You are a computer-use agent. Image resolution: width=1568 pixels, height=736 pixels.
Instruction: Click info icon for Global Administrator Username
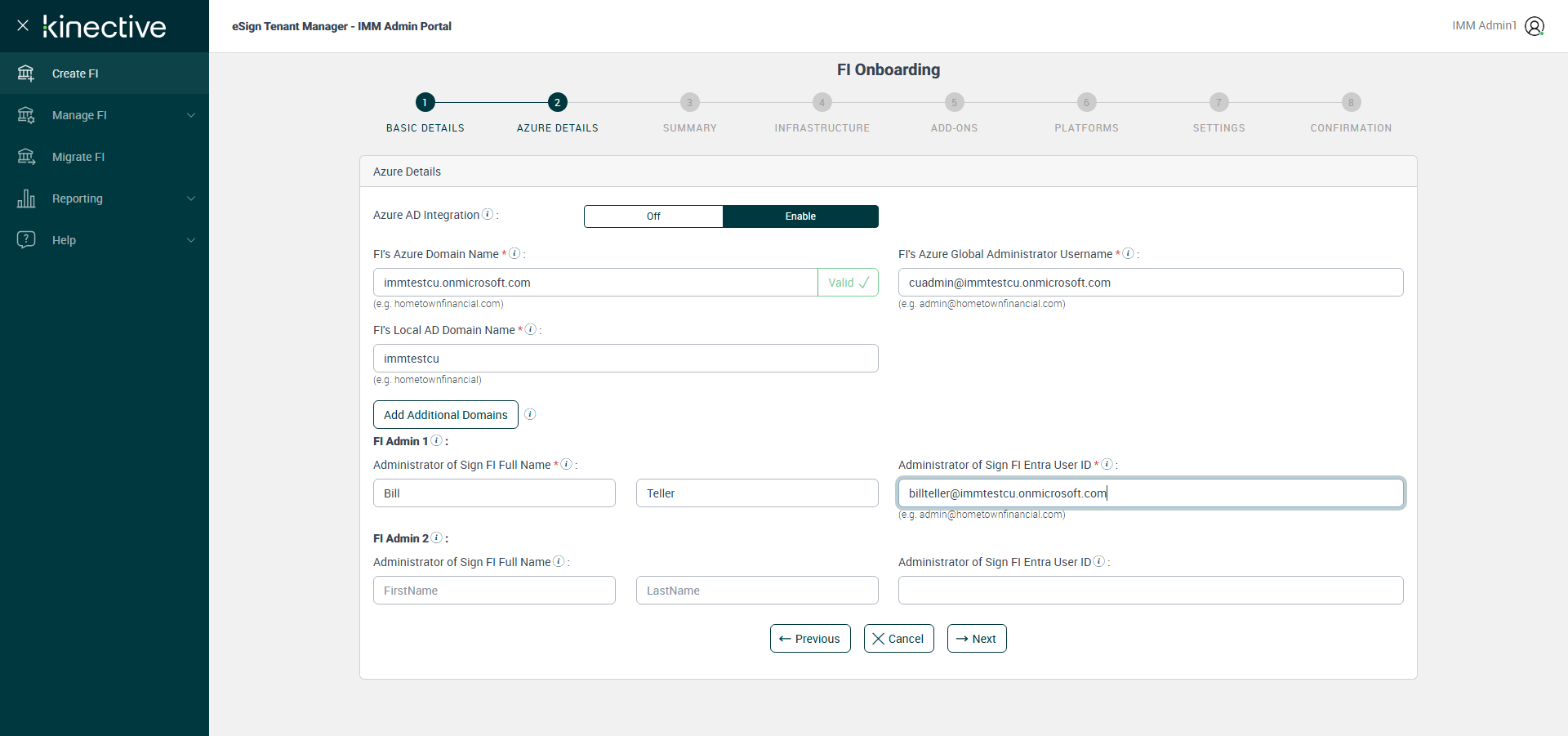(x=1128, y=253)
